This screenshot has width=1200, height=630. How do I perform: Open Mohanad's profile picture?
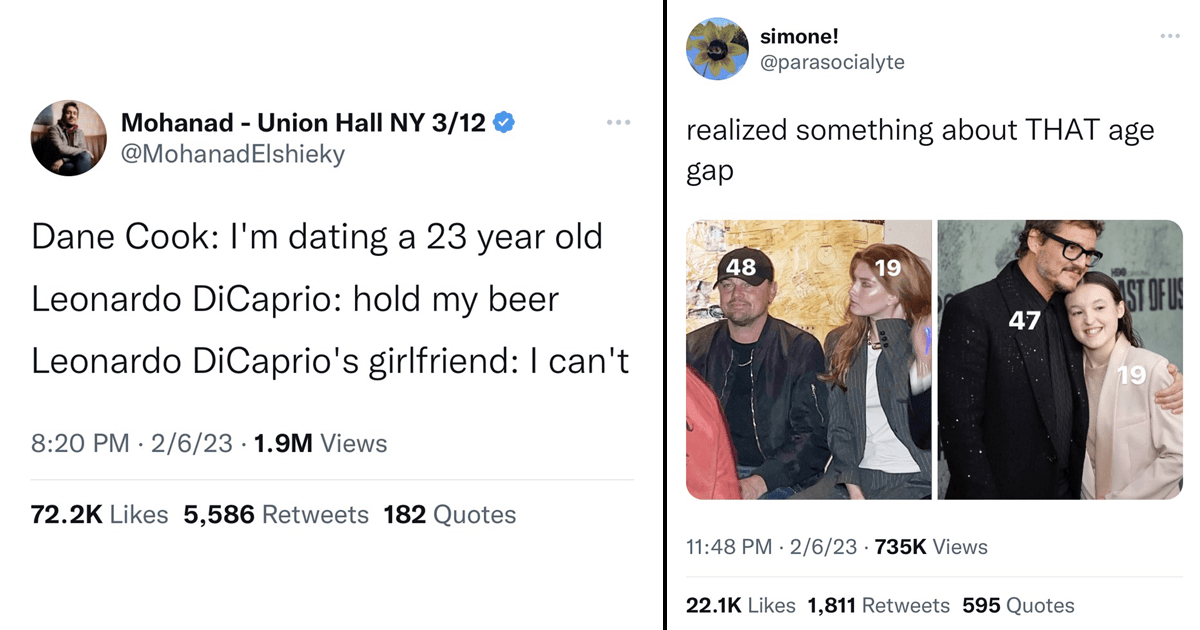[69, 138]
